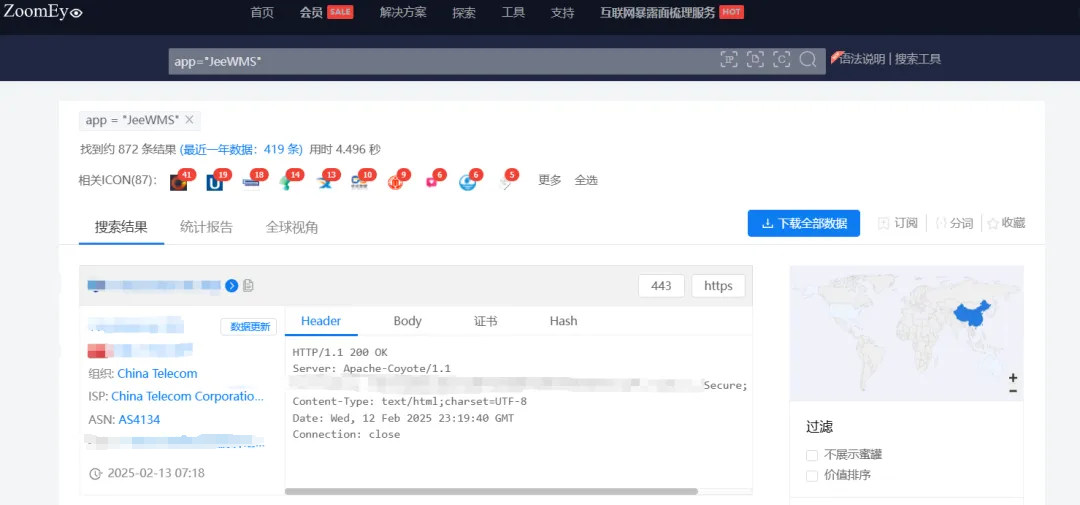Click 下载全部数据 button
Viewport: 1080px width, 505px height.
(804, 223)
